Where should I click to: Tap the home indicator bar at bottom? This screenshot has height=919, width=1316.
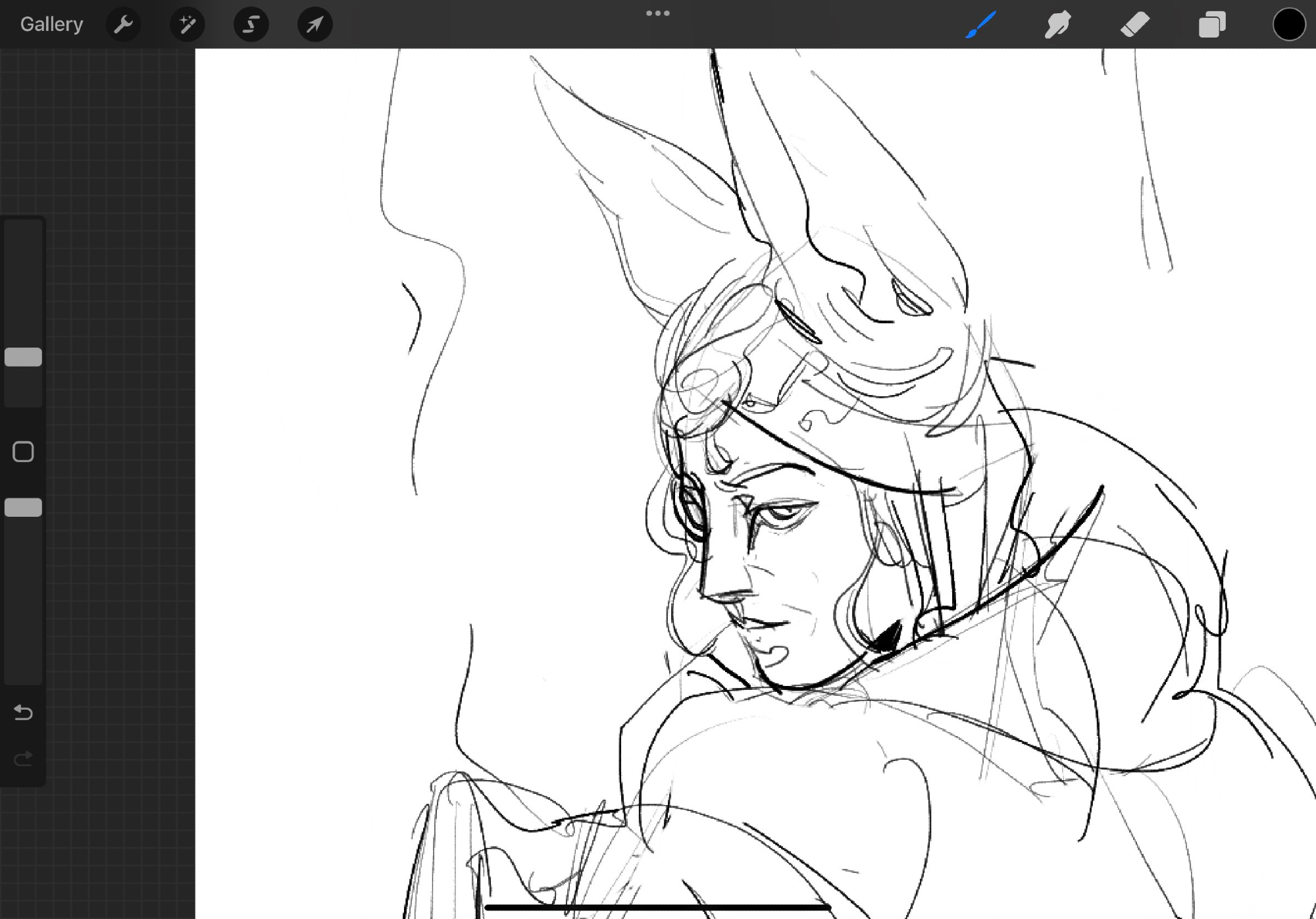pyautogui.click(x=657, y=908)
